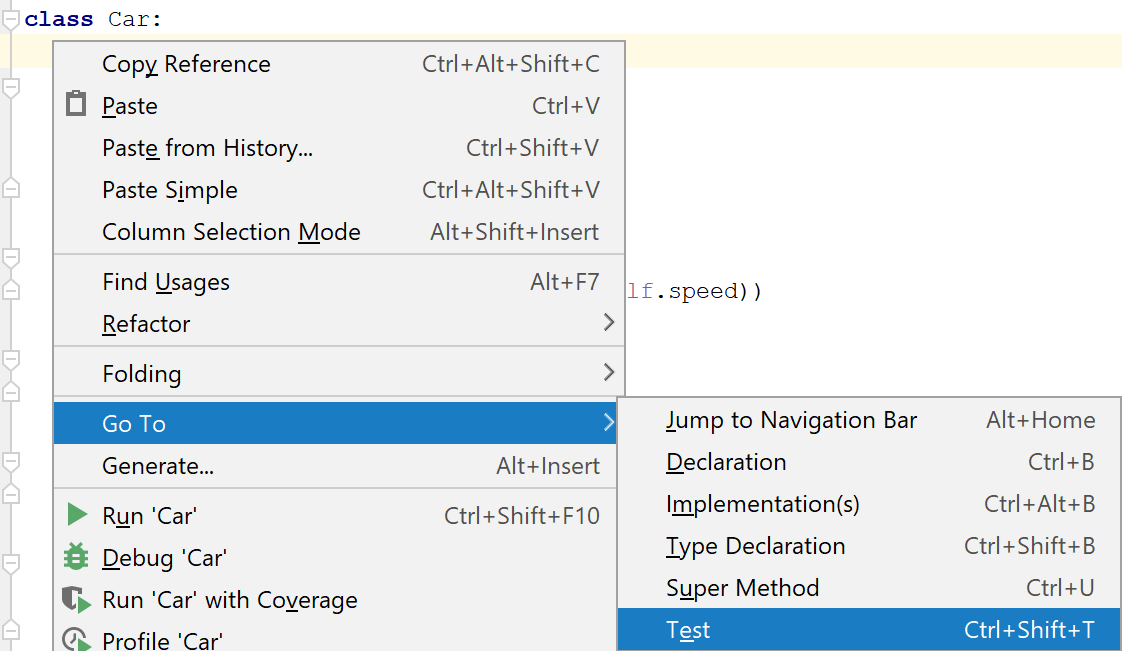Open the Refactor submenu arrow
The height and width of the screenshot is (651, 1122).
click(x=608, y=323)
